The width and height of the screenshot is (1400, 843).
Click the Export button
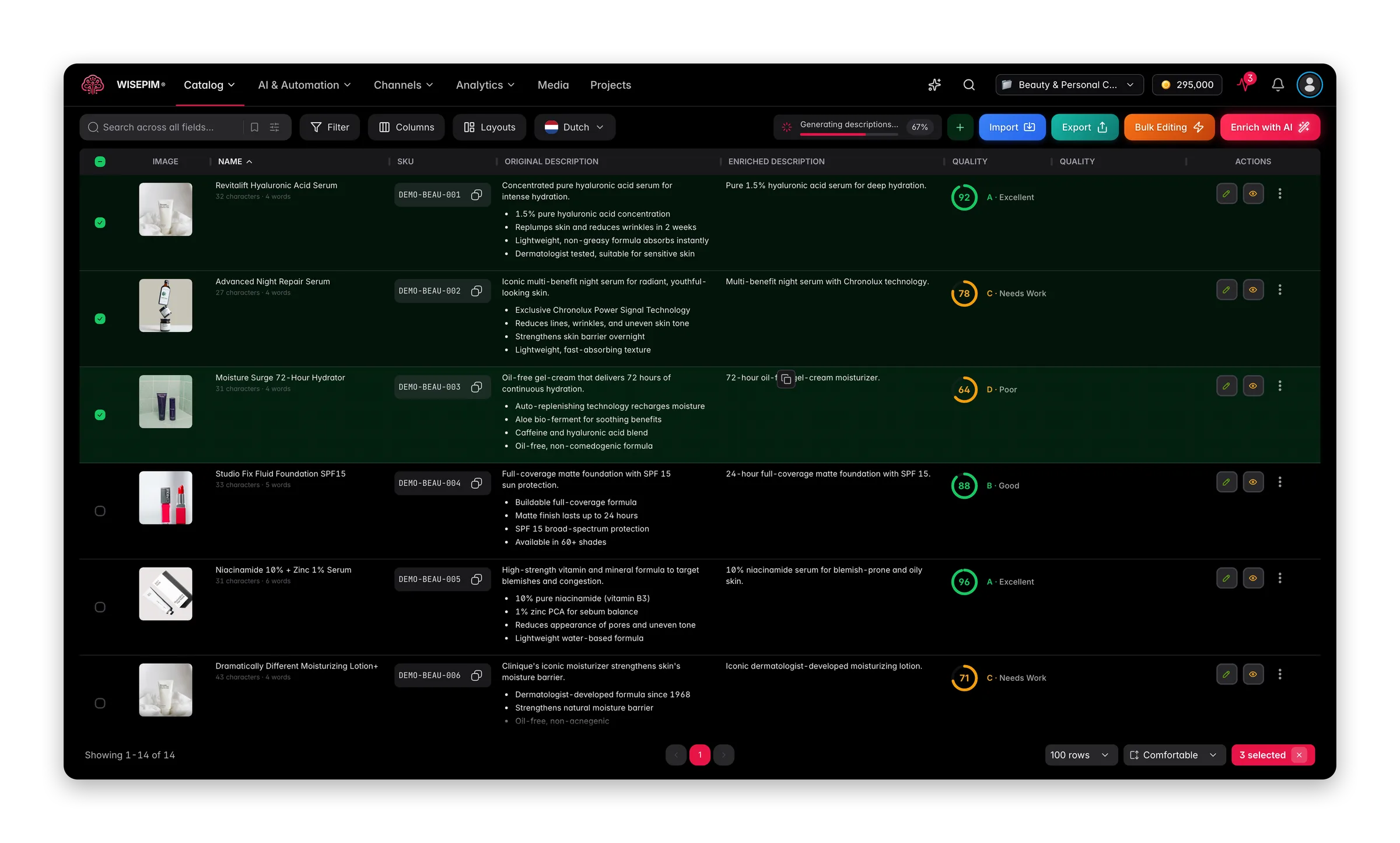1084,127
